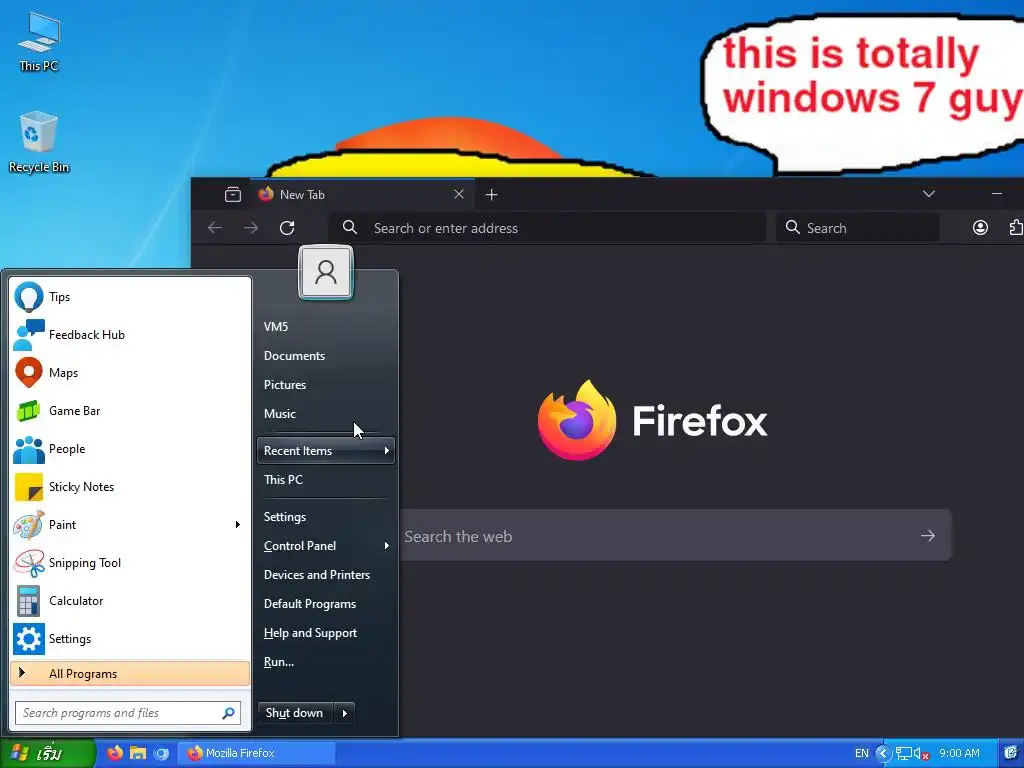Launch Feedback Hub from the Start menu
Image resolution: width=1024 pixels, height=768 pixels.
(130, 334)
